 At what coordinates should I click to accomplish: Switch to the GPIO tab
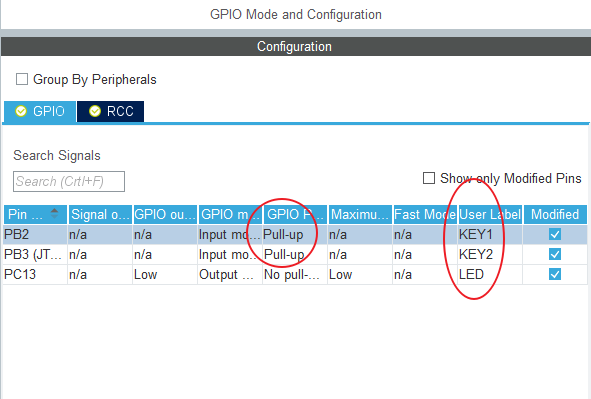pyautogui.click(x=40, y=112)
